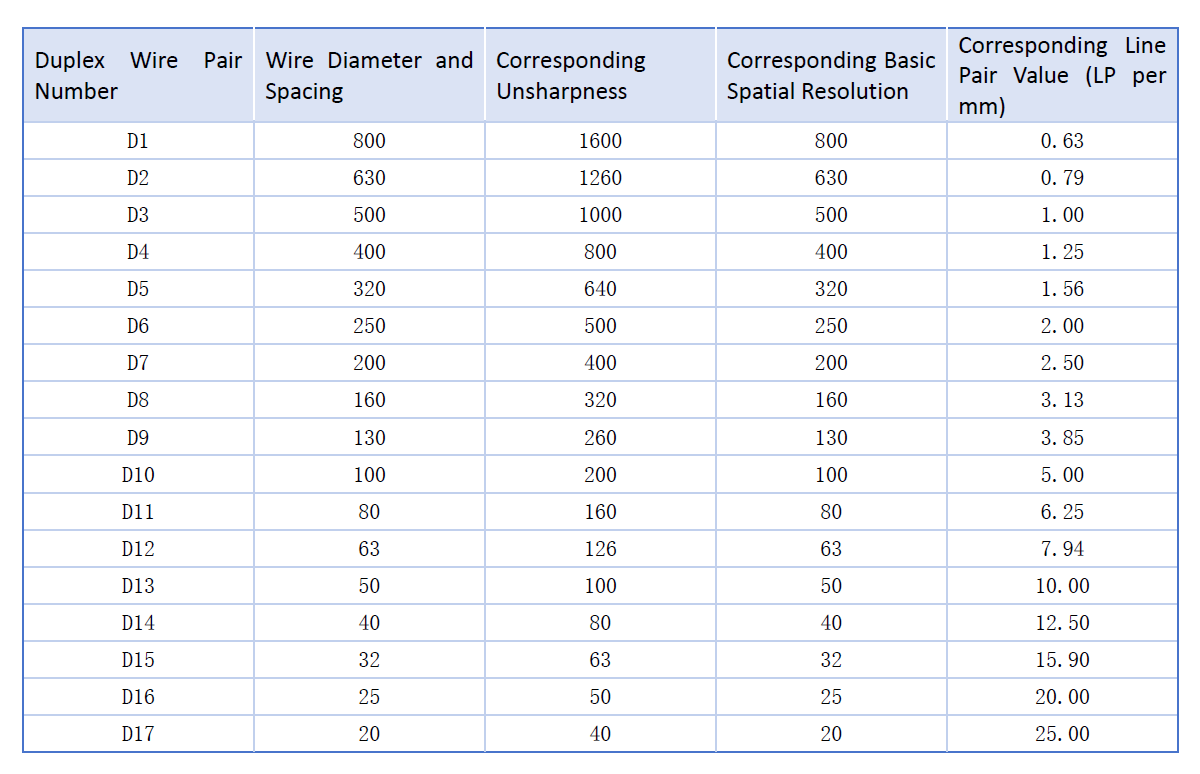Select the D1 row label cell
The width and height of the screenshot is (1200, 774).
138,141
